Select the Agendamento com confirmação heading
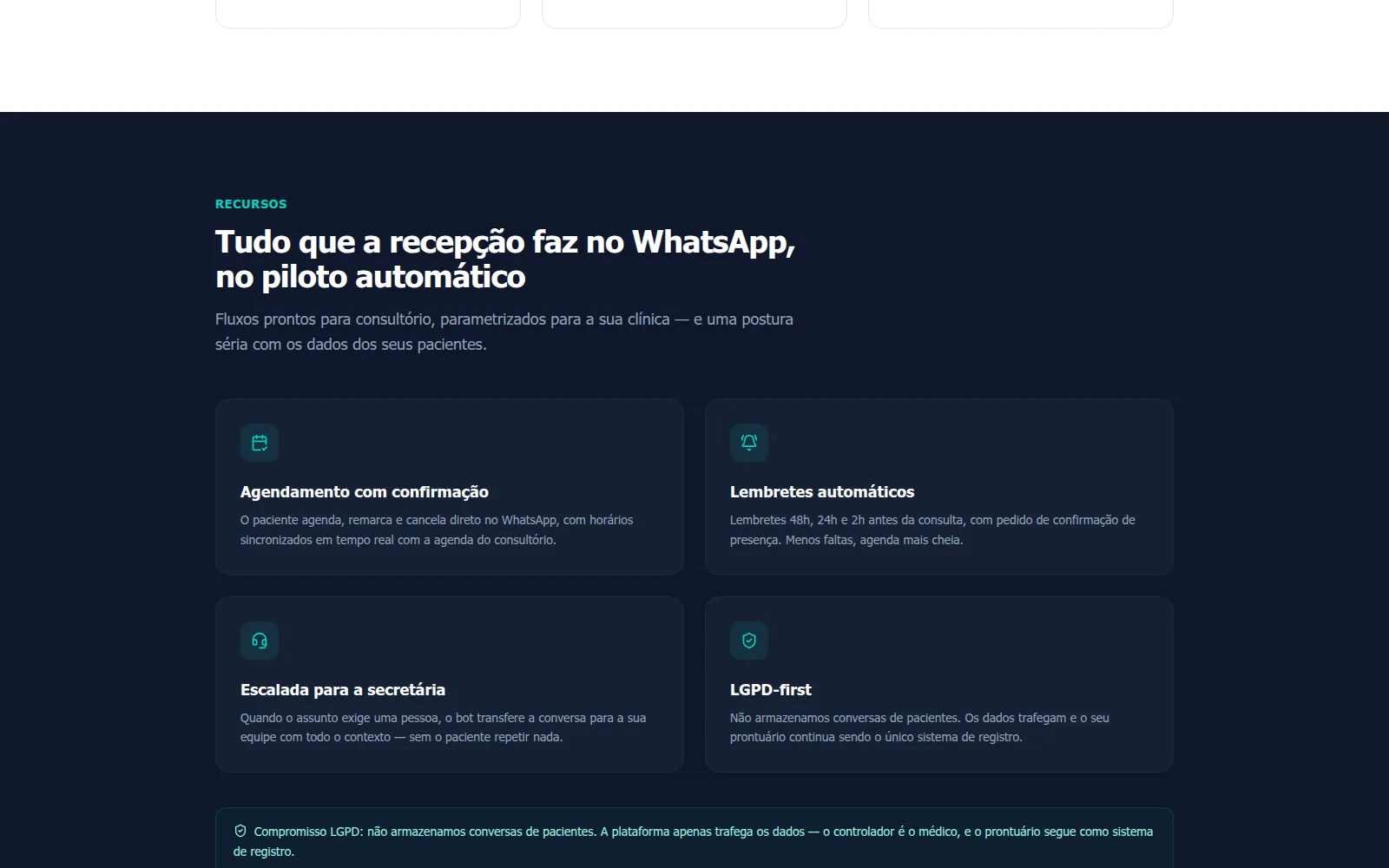This screenshot has width=1389, height=868. (x=365, y=492)
